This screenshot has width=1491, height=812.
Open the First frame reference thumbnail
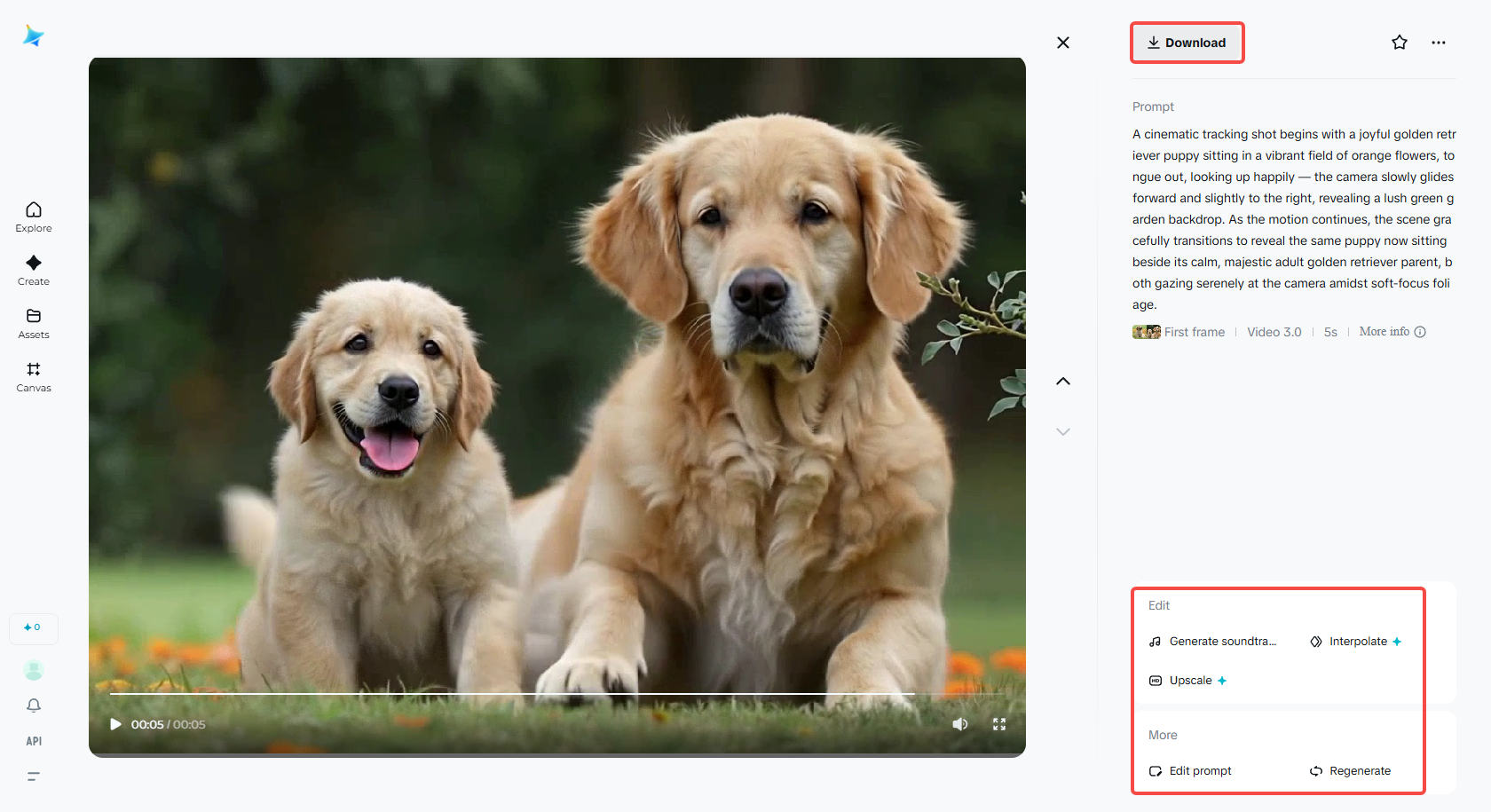[x=1147, y=332]
